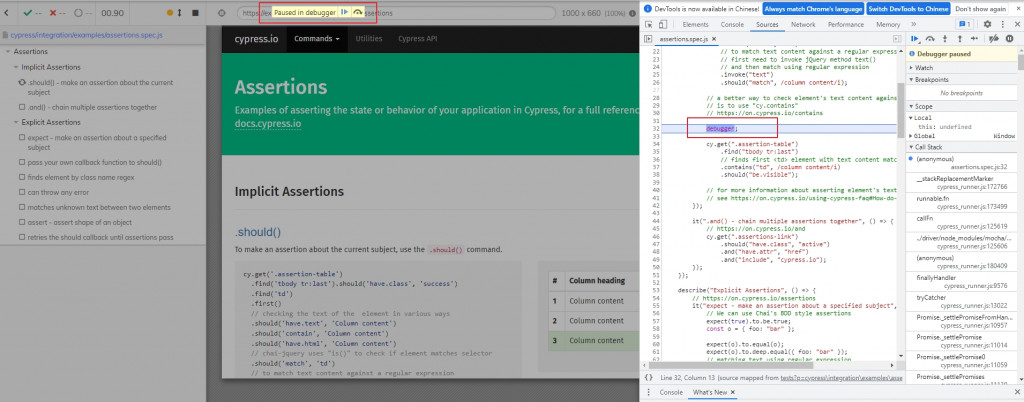Click Don't show again button
Viewport: 1024px width, 402px height.
click(980, 9)
